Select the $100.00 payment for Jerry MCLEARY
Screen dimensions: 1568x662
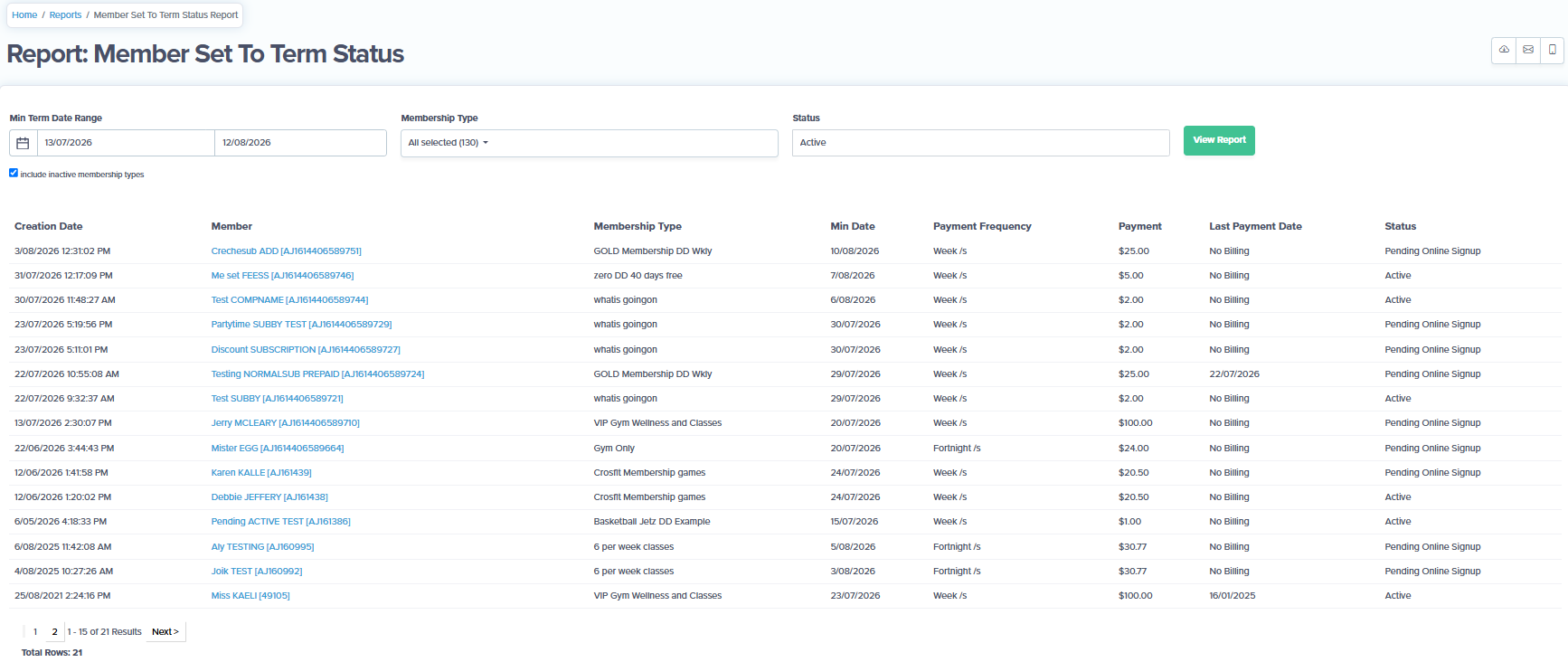point(1136,423)
